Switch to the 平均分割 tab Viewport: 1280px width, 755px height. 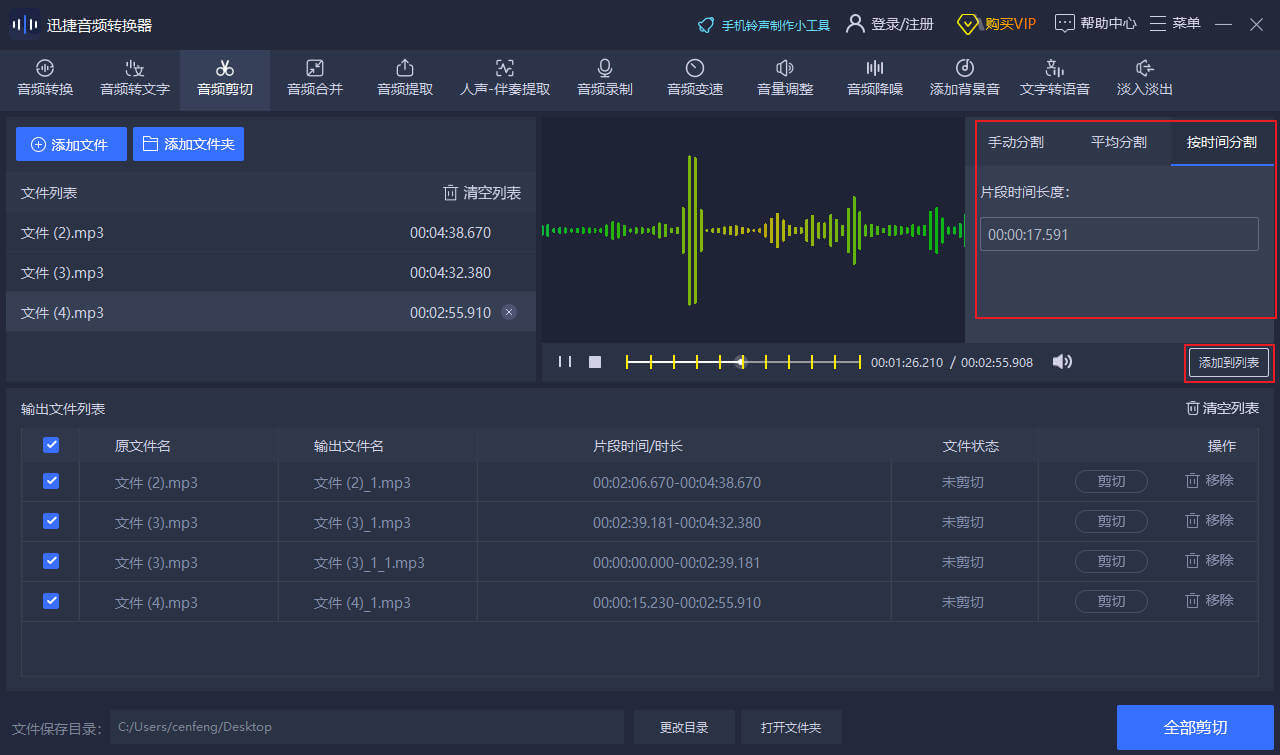click(x=1119, y=142)
